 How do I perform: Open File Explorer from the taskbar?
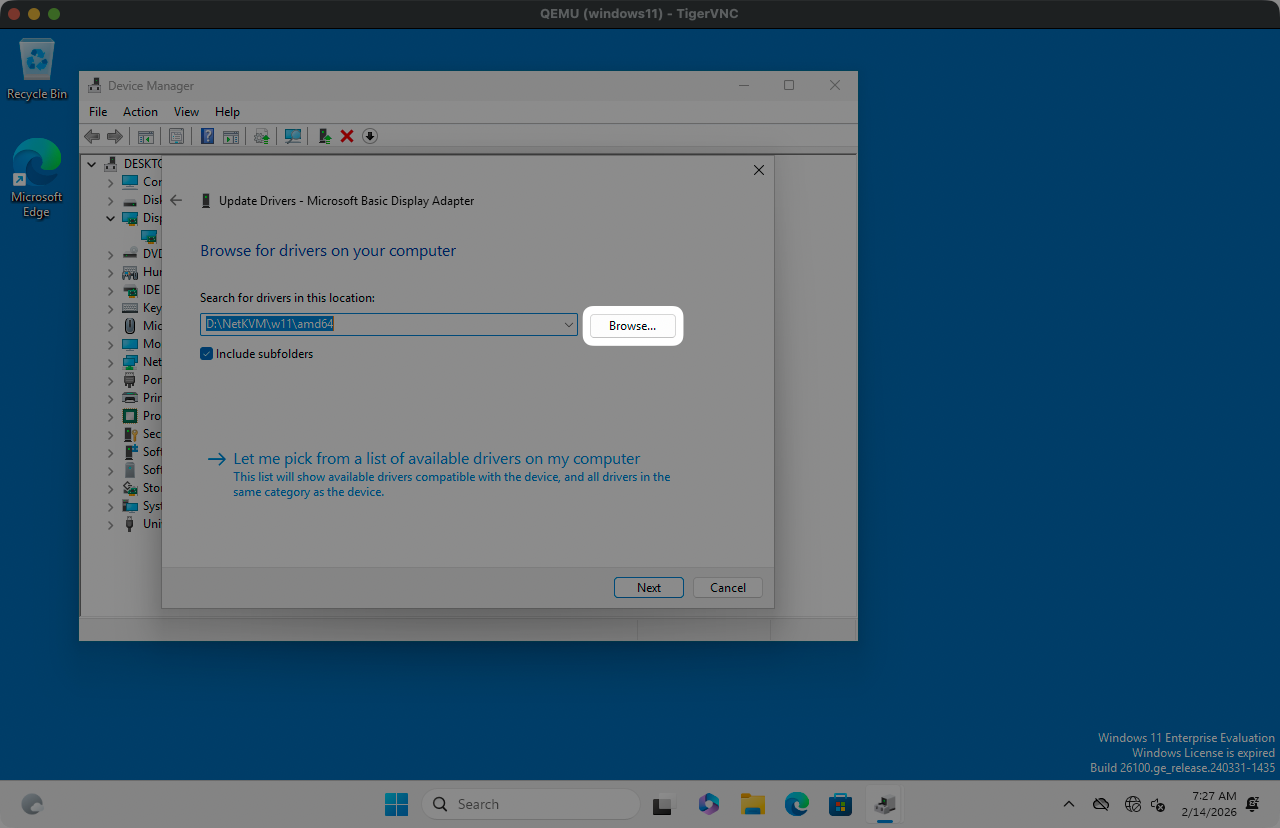[752, 804]
